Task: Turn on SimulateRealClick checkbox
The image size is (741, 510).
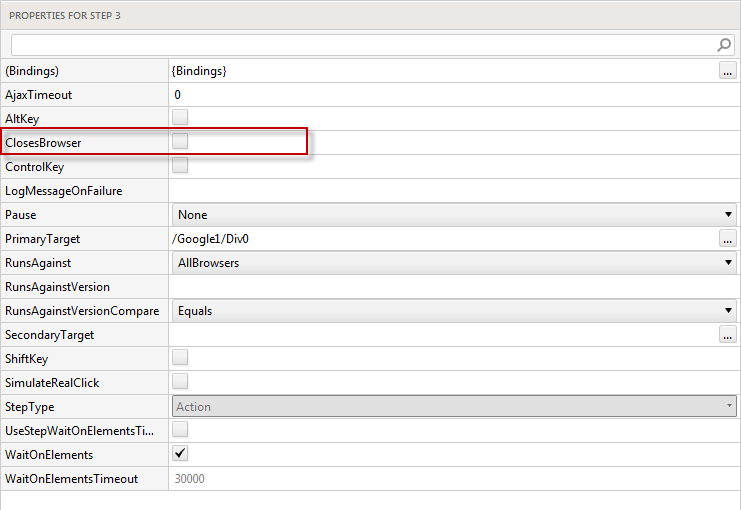Action: click(x=180, y=382)
